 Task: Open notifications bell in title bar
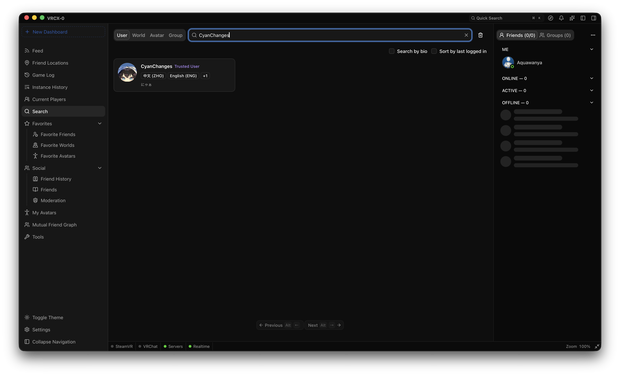pos(561,18)
